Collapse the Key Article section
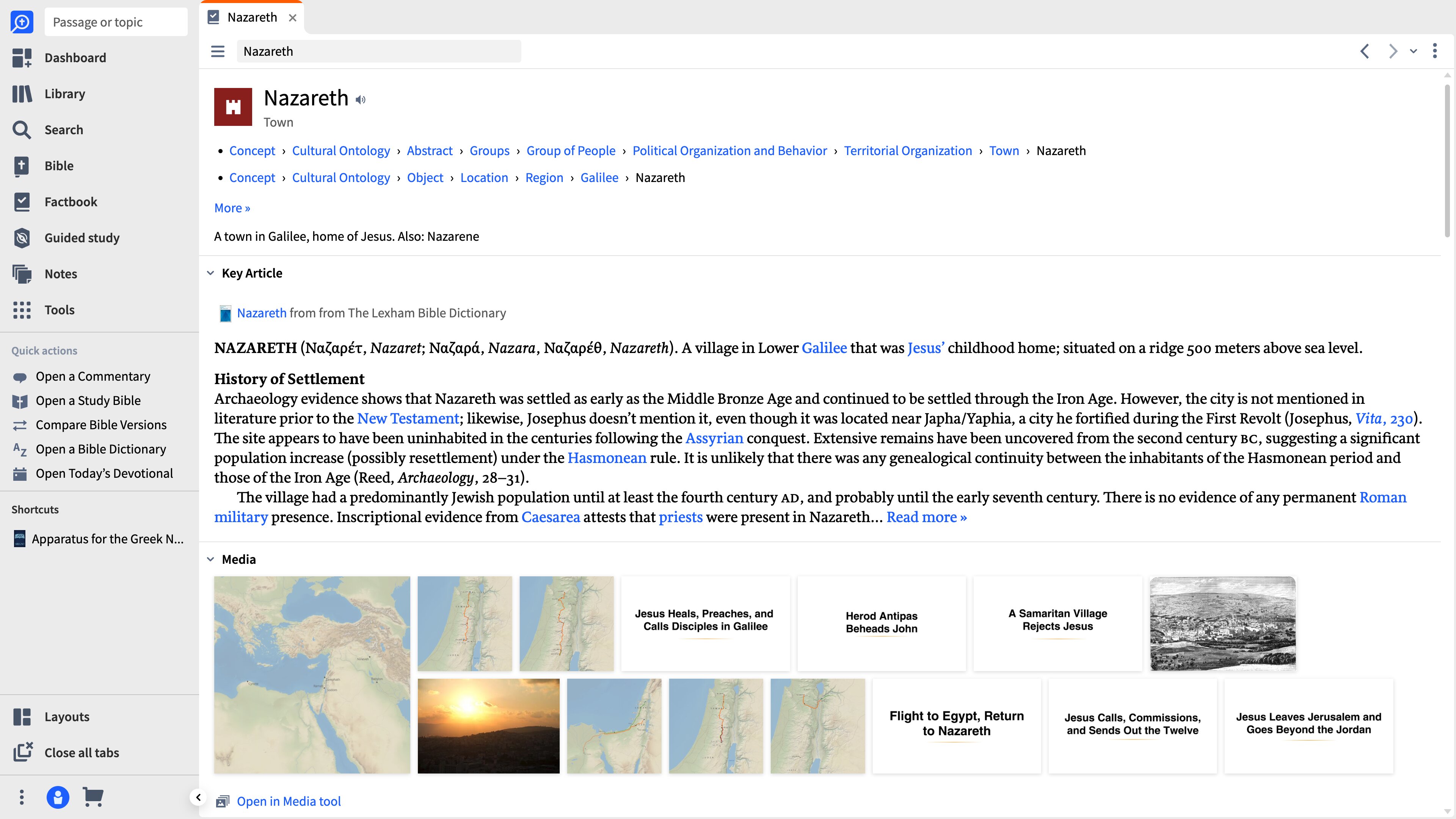 point(210,273)
